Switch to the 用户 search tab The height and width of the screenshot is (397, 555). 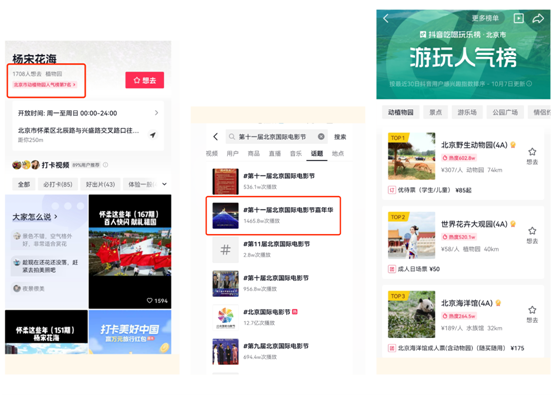coord(233,153)
